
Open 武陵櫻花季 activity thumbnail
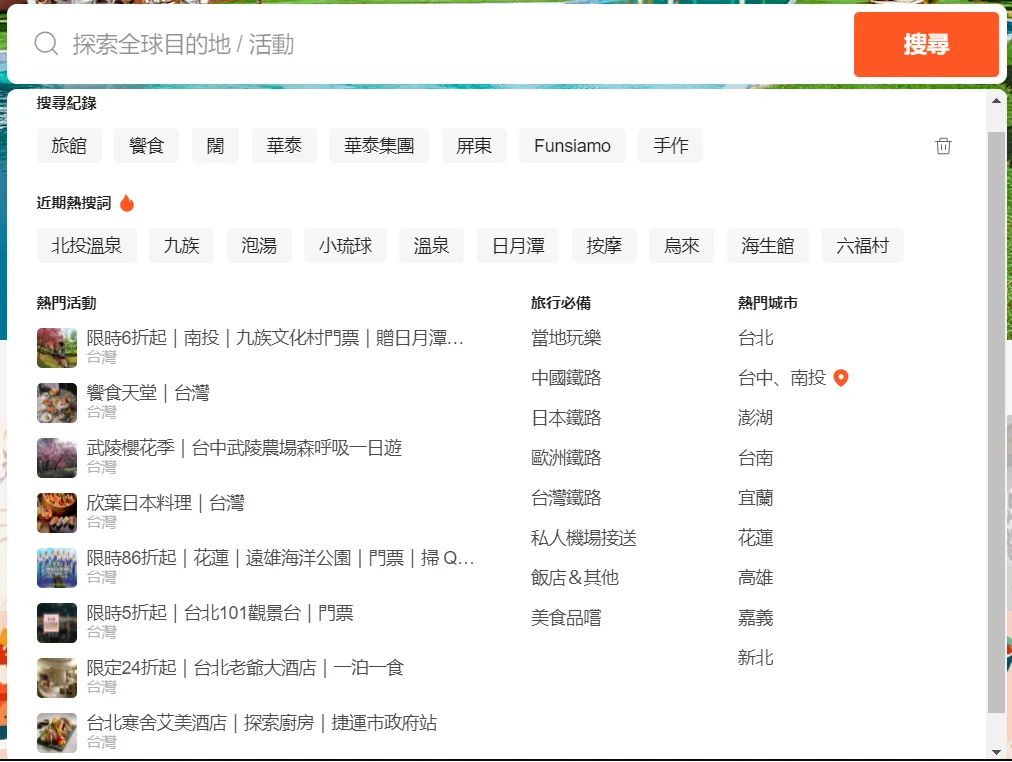pos(57,458)
